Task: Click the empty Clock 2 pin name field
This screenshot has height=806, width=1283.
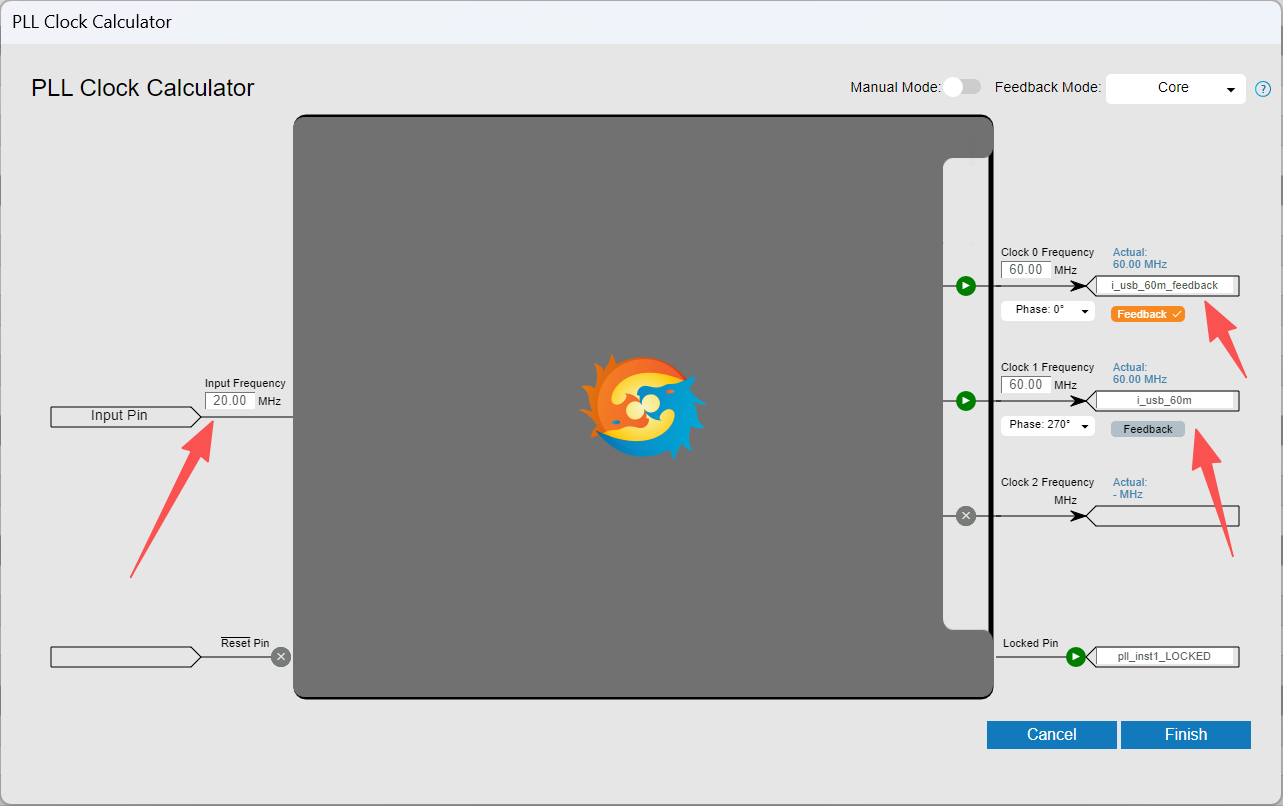Action: click(x=1163, y=516)
